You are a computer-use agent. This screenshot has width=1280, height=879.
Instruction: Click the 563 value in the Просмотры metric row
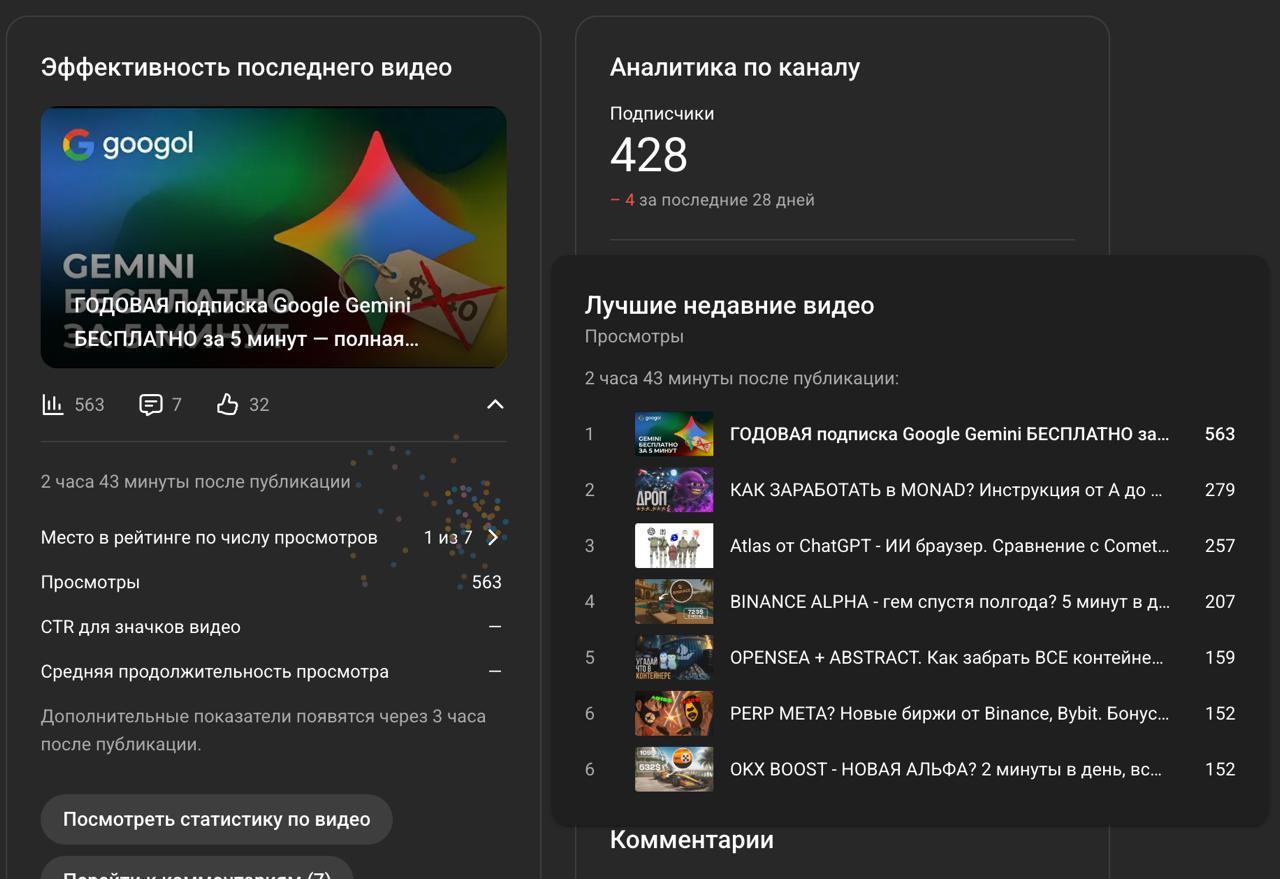point(487,583)
